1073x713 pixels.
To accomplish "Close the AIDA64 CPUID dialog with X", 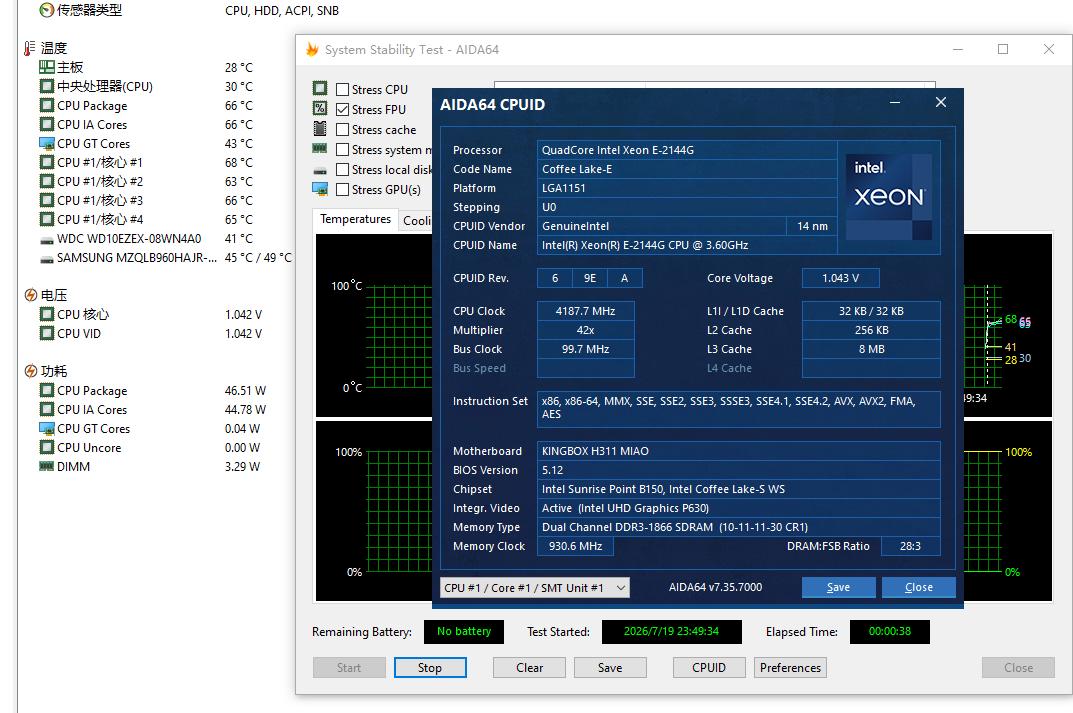I will 941,102.
